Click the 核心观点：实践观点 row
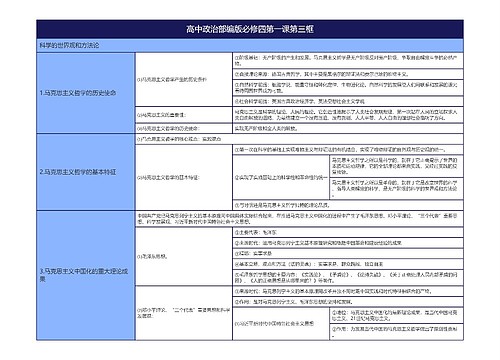This screenshot has height=360, width=500. coord(299,139)
